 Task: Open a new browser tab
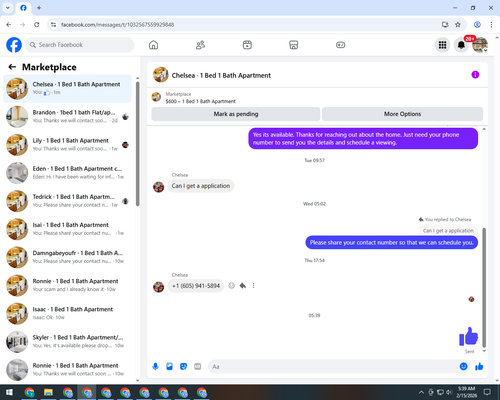coord(39,8)
